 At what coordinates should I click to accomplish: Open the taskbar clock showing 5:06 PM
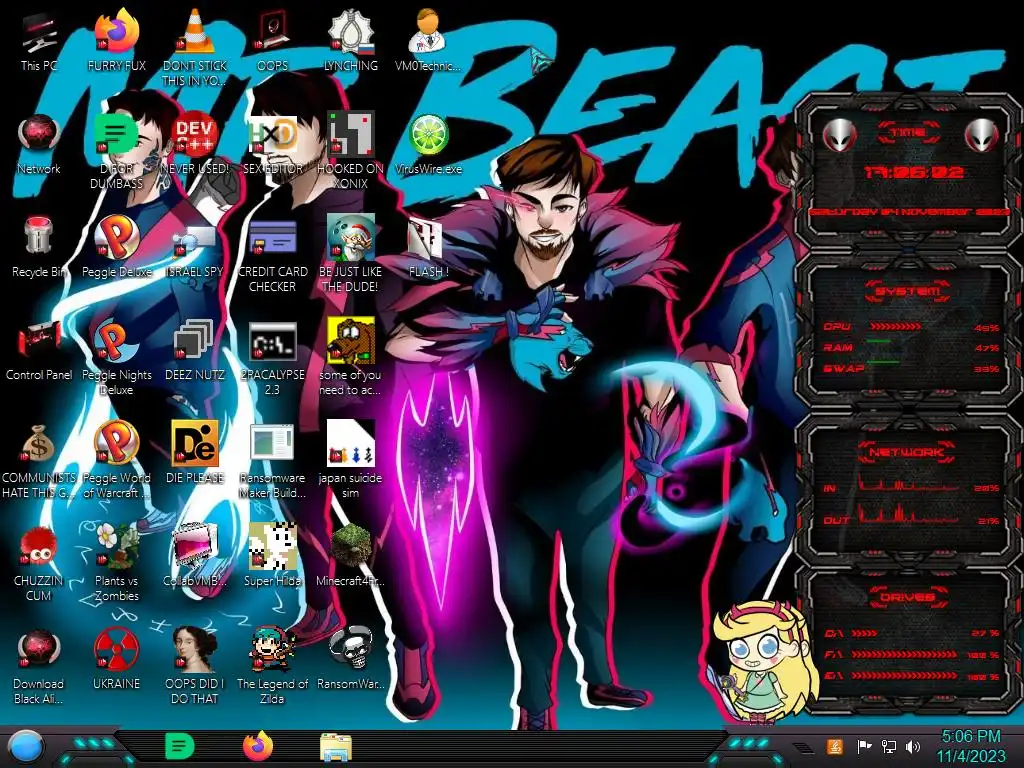pyautogui.click(x=971, y=746)
